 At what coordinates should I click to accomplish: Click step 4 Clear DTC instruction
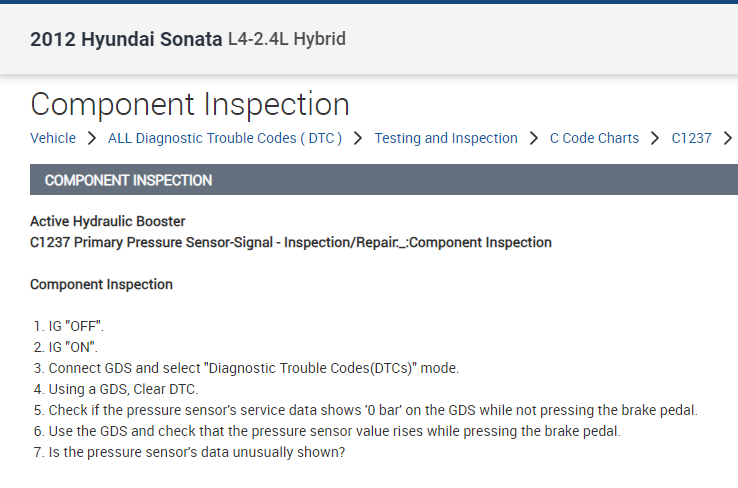click(x=122, y=389)
